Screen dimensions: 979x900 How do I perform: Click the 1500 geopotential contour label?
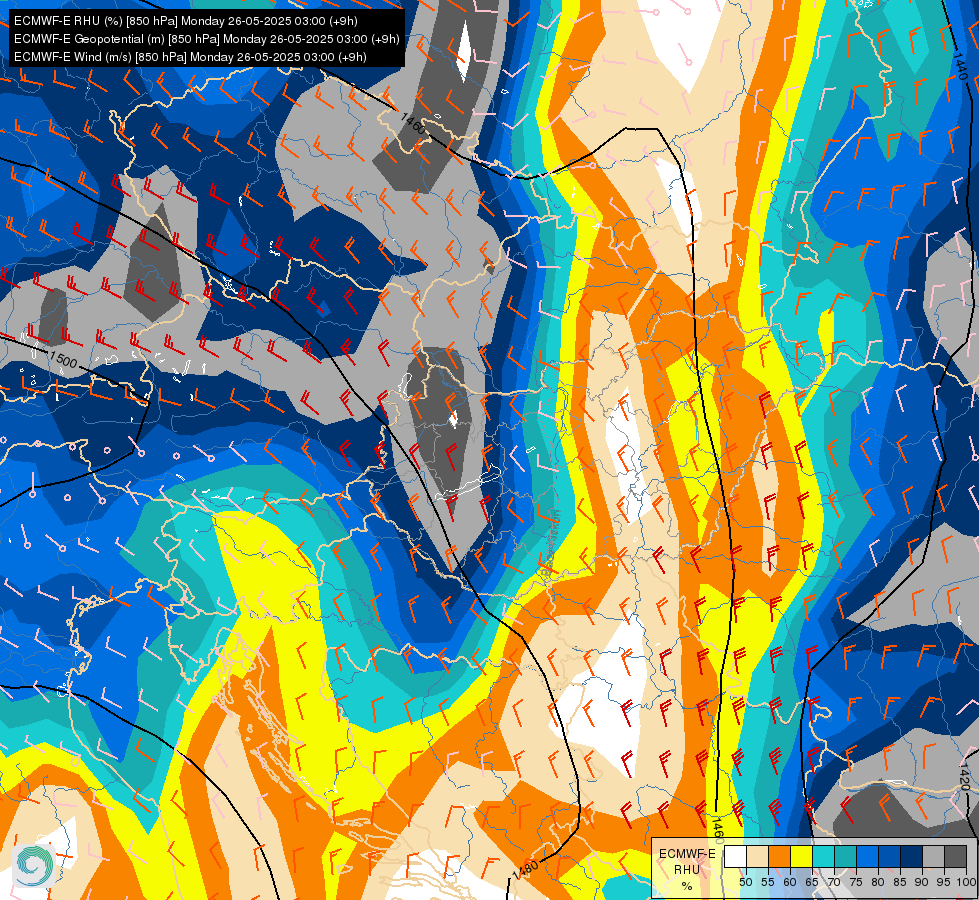(x=63, y=360)
